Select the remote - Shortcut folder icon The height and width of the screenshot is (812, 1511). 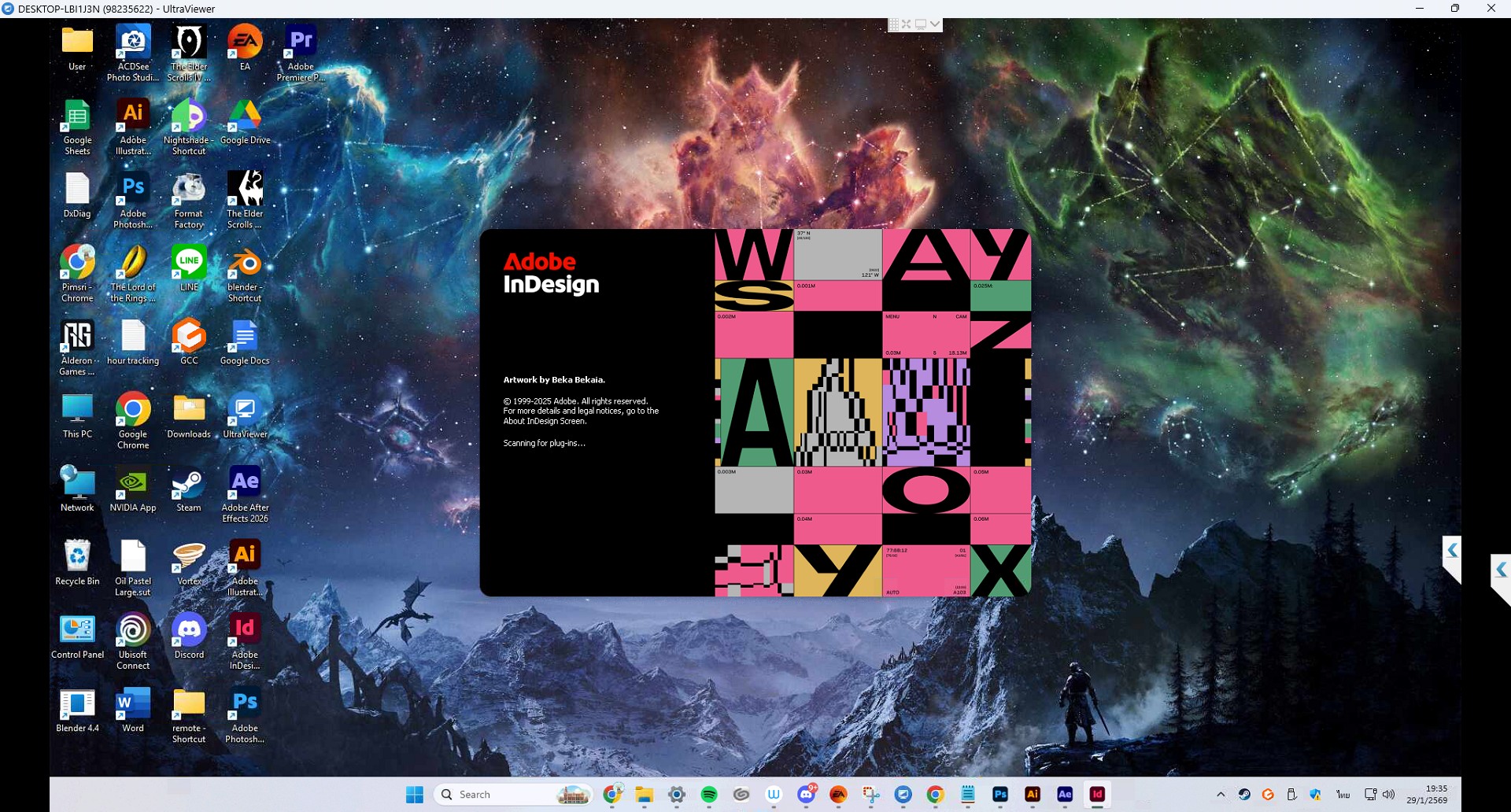(x=189, y=715)
